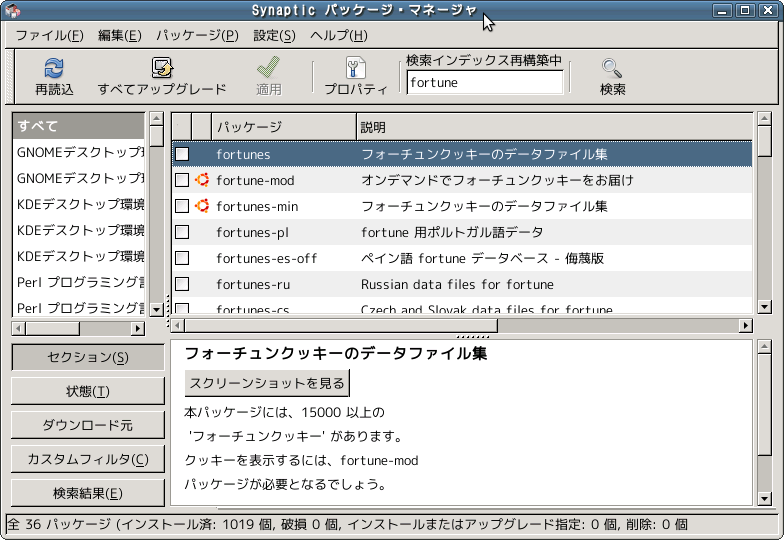Viewport: 784px width, 540px height.
Task: Click the up arrow on the description pane scrollbar
Action: [x=764, y=346]
